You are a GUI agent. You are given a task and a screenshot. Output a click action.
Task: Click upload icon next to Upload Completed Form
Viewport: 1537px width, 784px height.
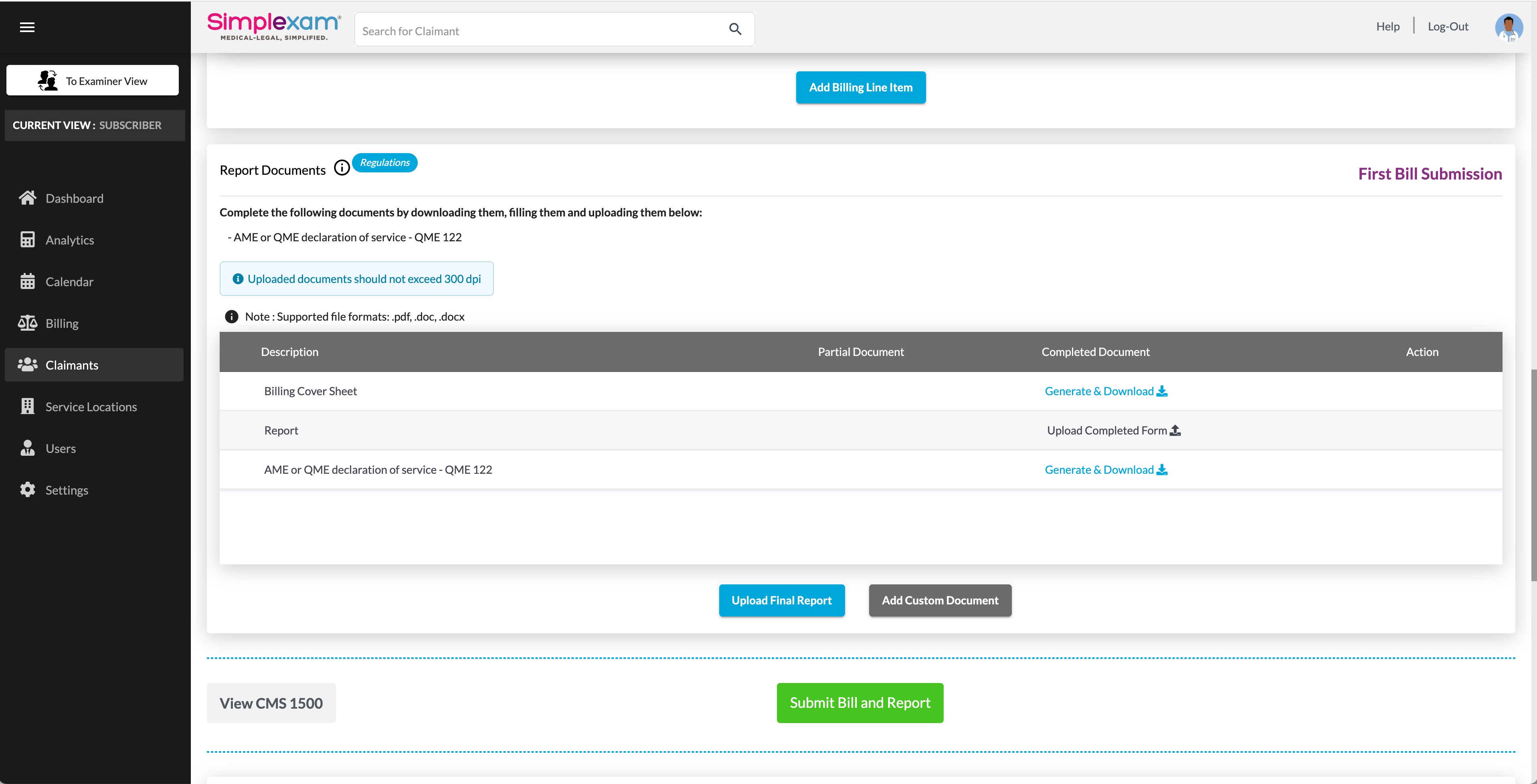pos(1175,430)
